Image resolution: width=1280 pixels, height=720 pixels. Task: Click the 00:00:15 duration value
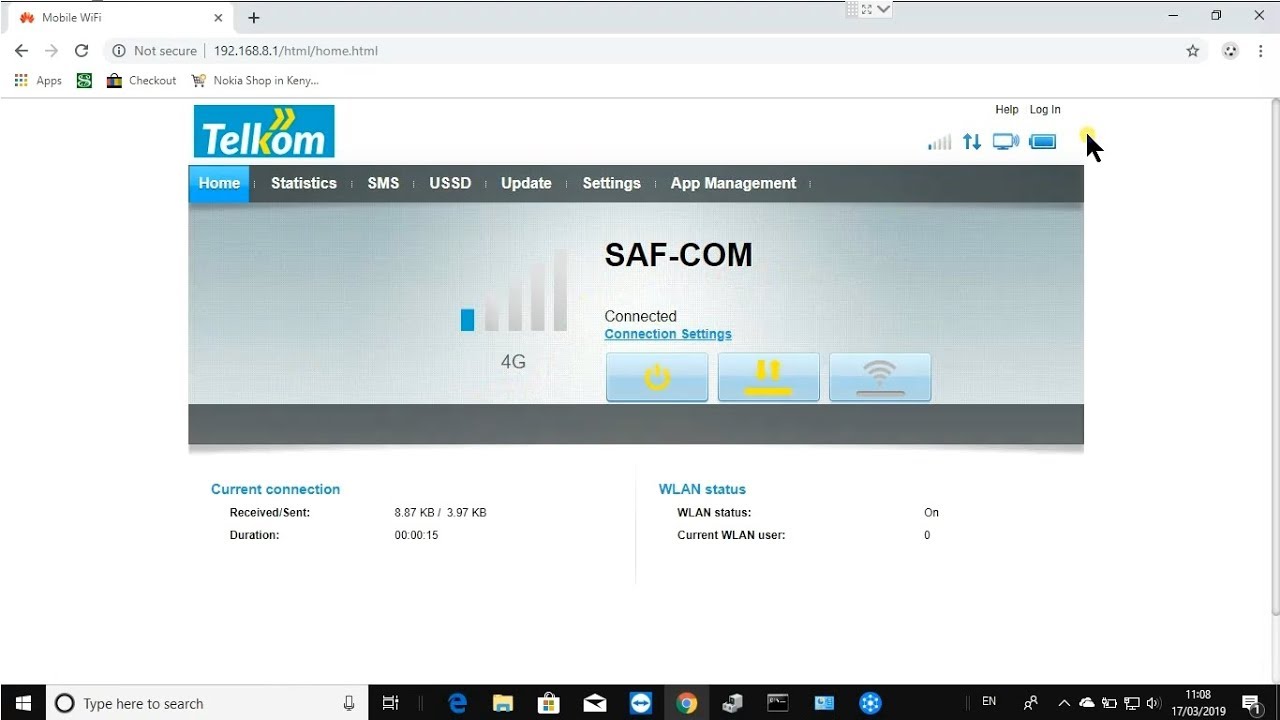[x=416, y=535]
